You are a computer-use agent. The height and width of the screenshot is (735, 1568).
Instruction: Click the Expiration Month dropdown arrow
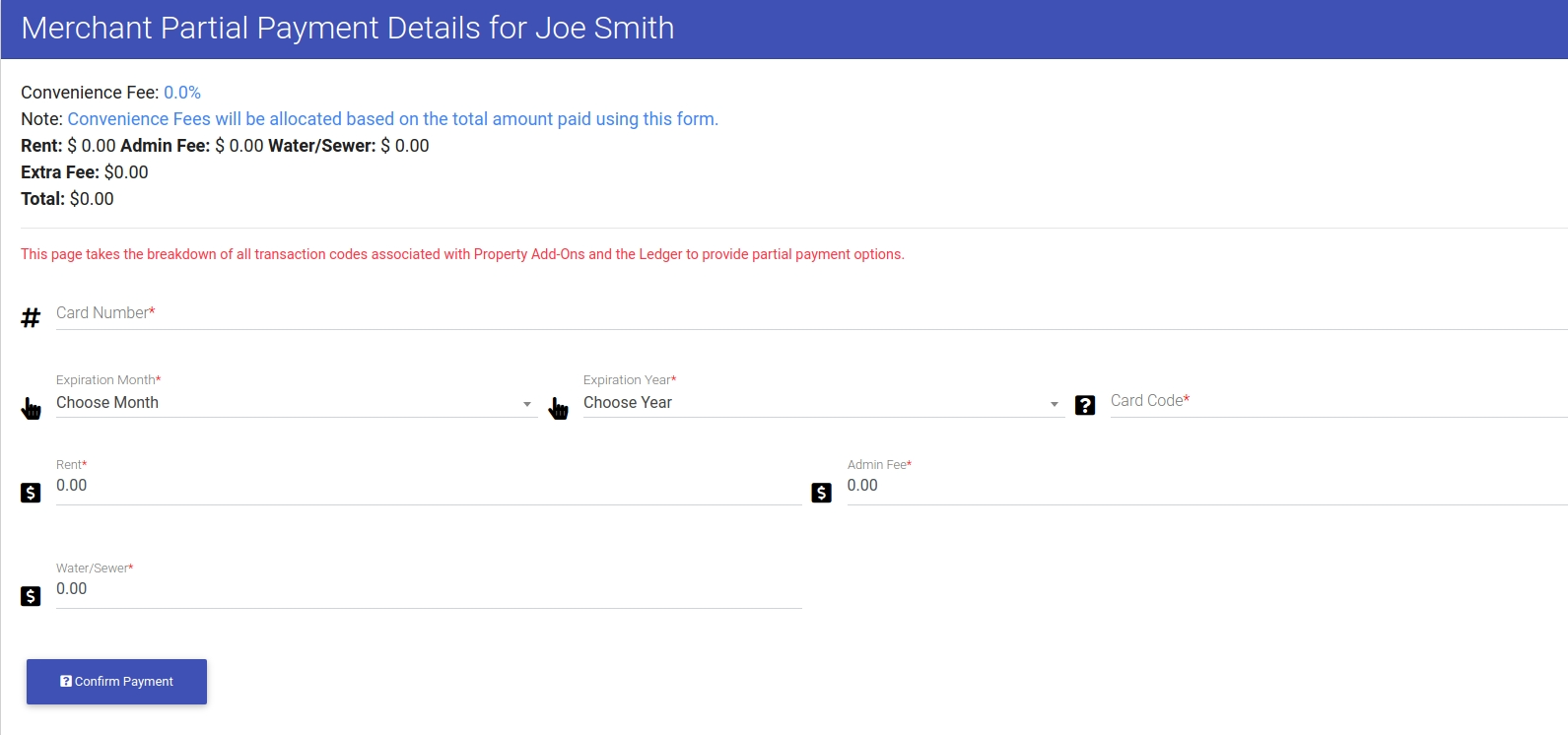pos(527,404)
